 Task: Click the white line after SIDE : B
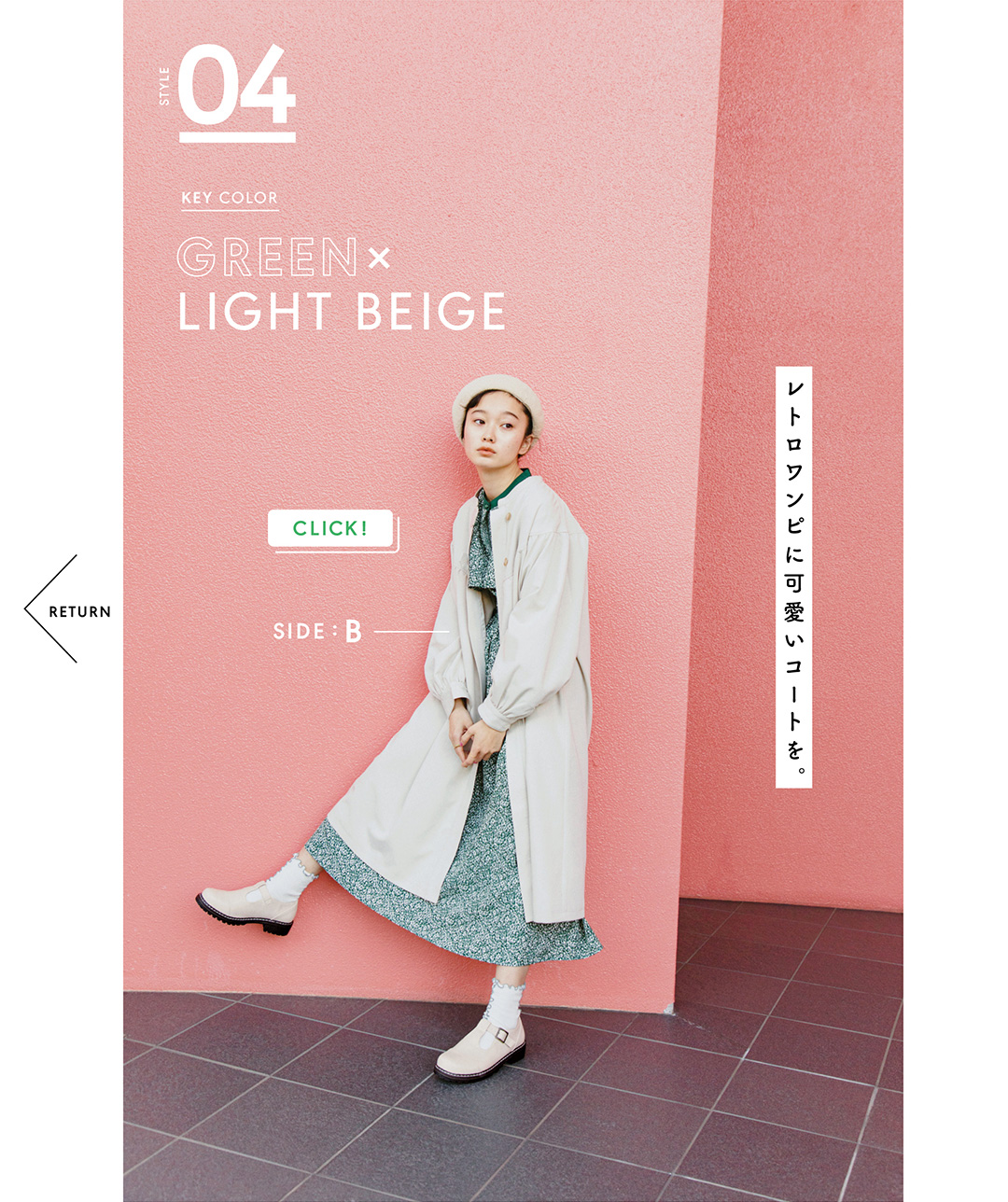tap(412, 632)
